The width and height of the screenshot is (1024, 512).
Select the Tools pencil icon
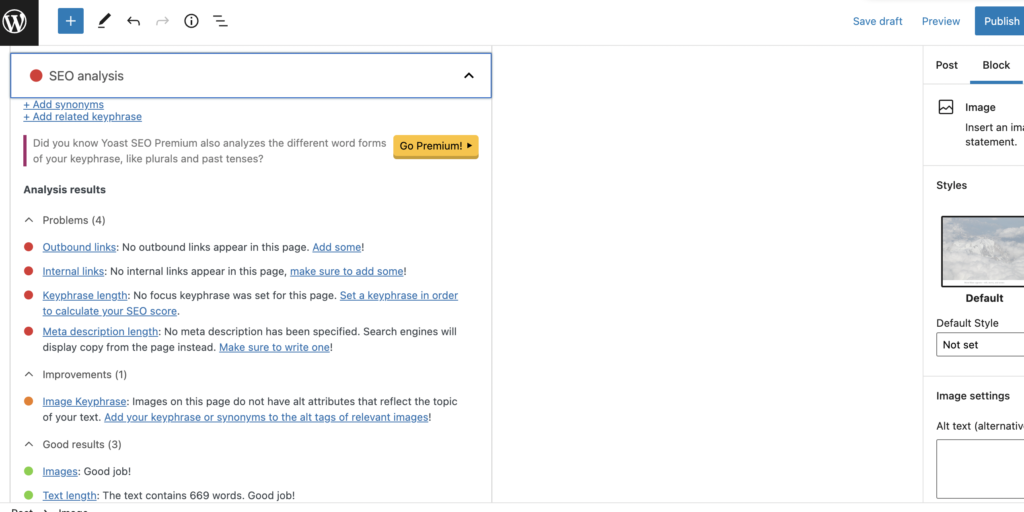[104, 21]
